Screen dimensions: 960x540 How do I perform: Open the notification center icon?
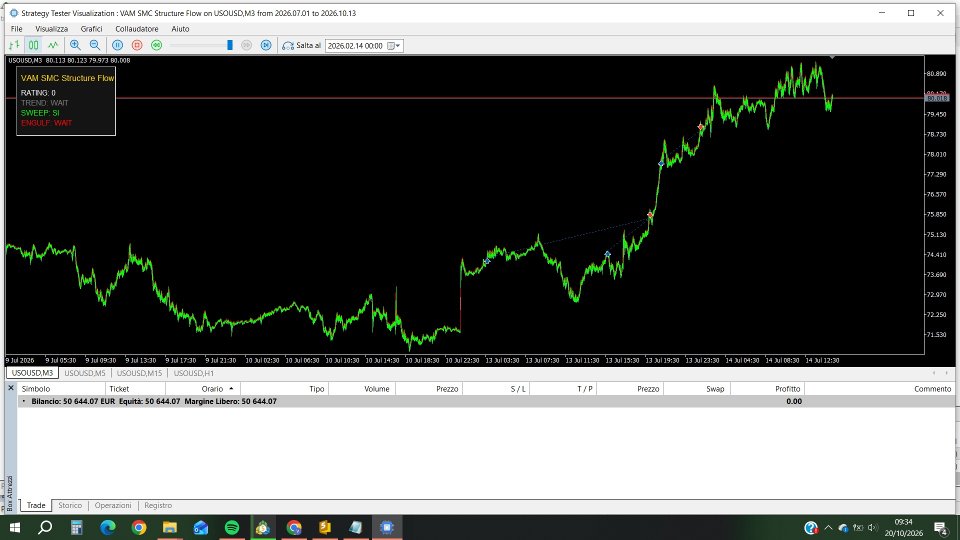[941, 527]
